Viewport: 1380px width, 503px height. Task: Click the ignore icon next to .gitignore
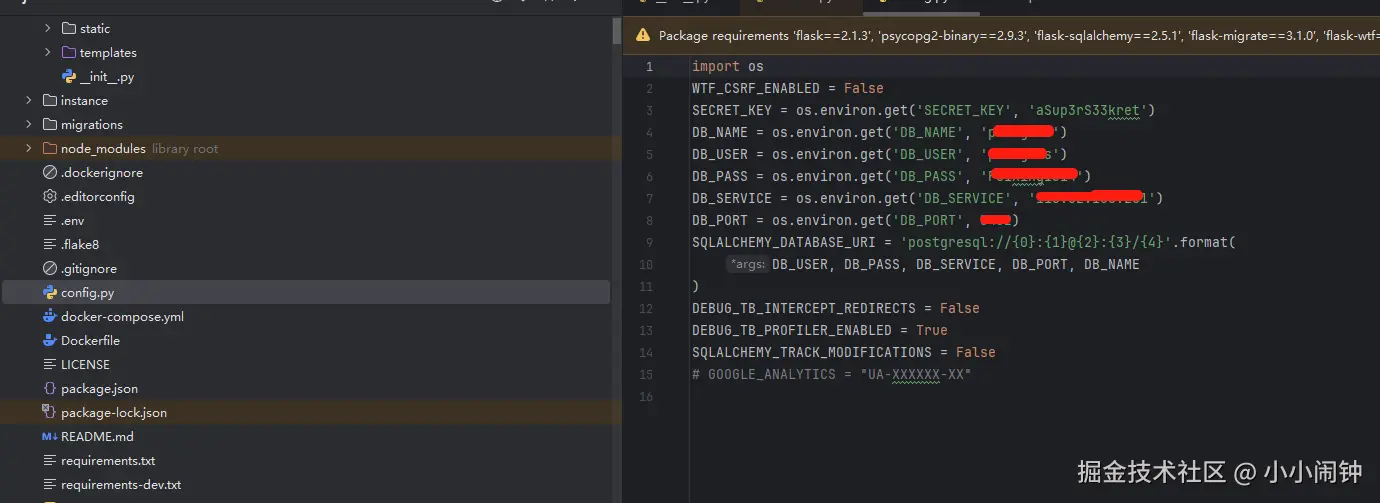tap(50, 269)
